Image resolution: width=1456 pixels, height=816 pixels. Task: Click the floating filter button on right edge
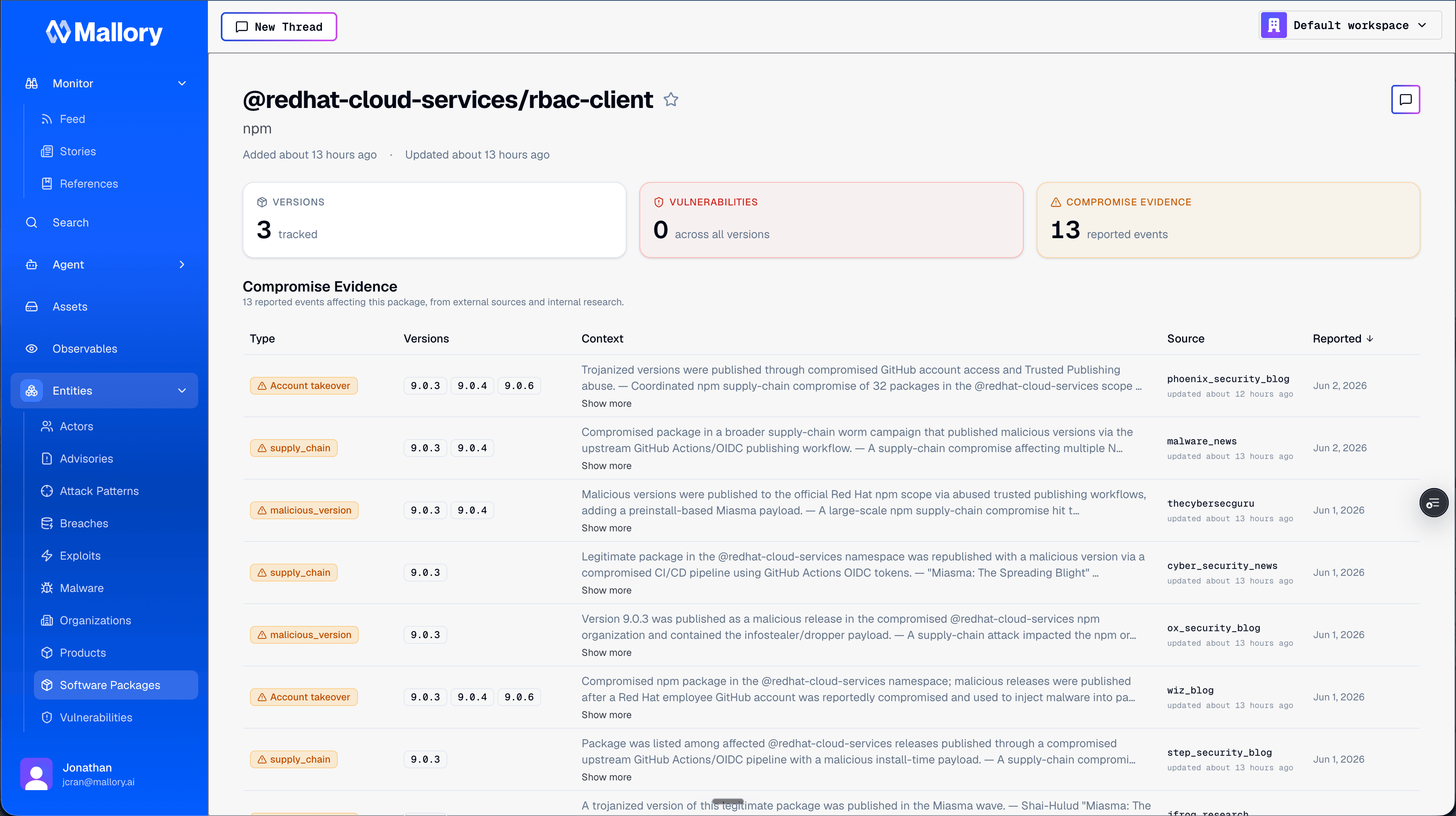coord(1433,502)
